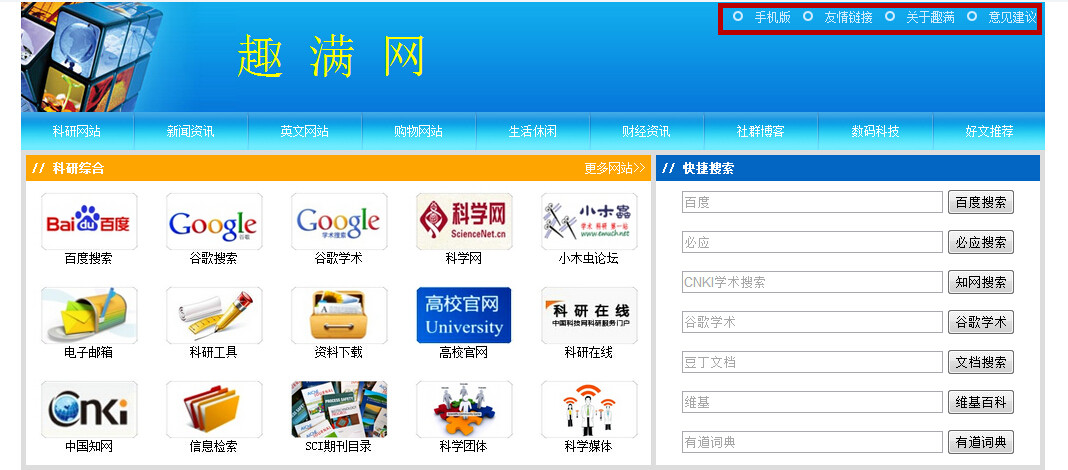Viewport: 1068px width, 470px height.
Task: Click the 谷歌学术 search button
Action: click(981, 322)
